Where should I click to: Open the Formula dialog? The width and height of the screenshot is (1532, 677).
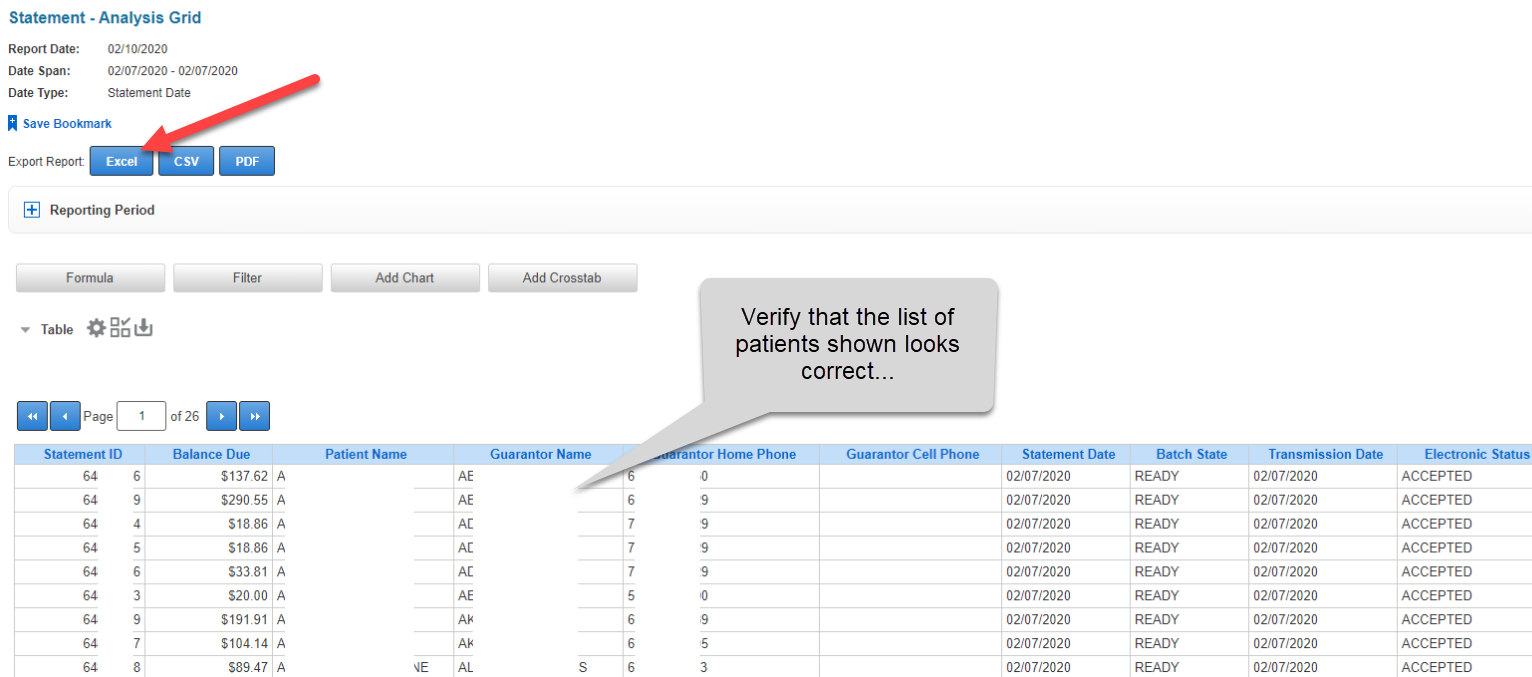point(90,278)
